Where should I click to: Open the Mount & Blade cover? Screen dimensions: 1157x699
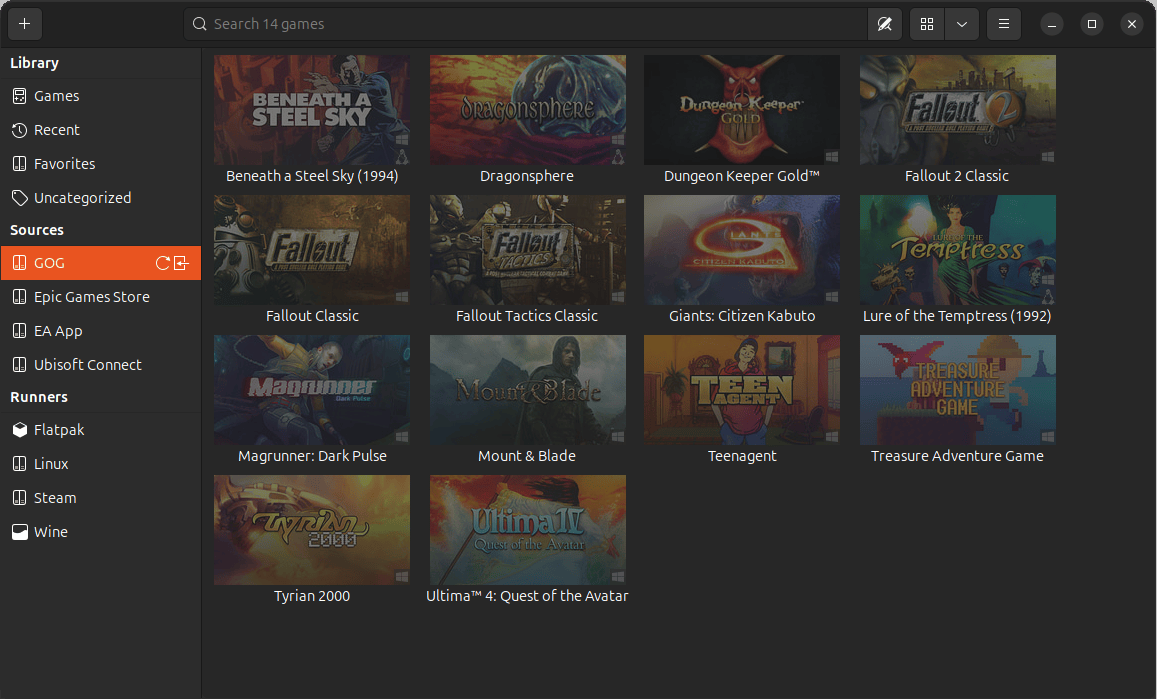[x=528, y=390]
